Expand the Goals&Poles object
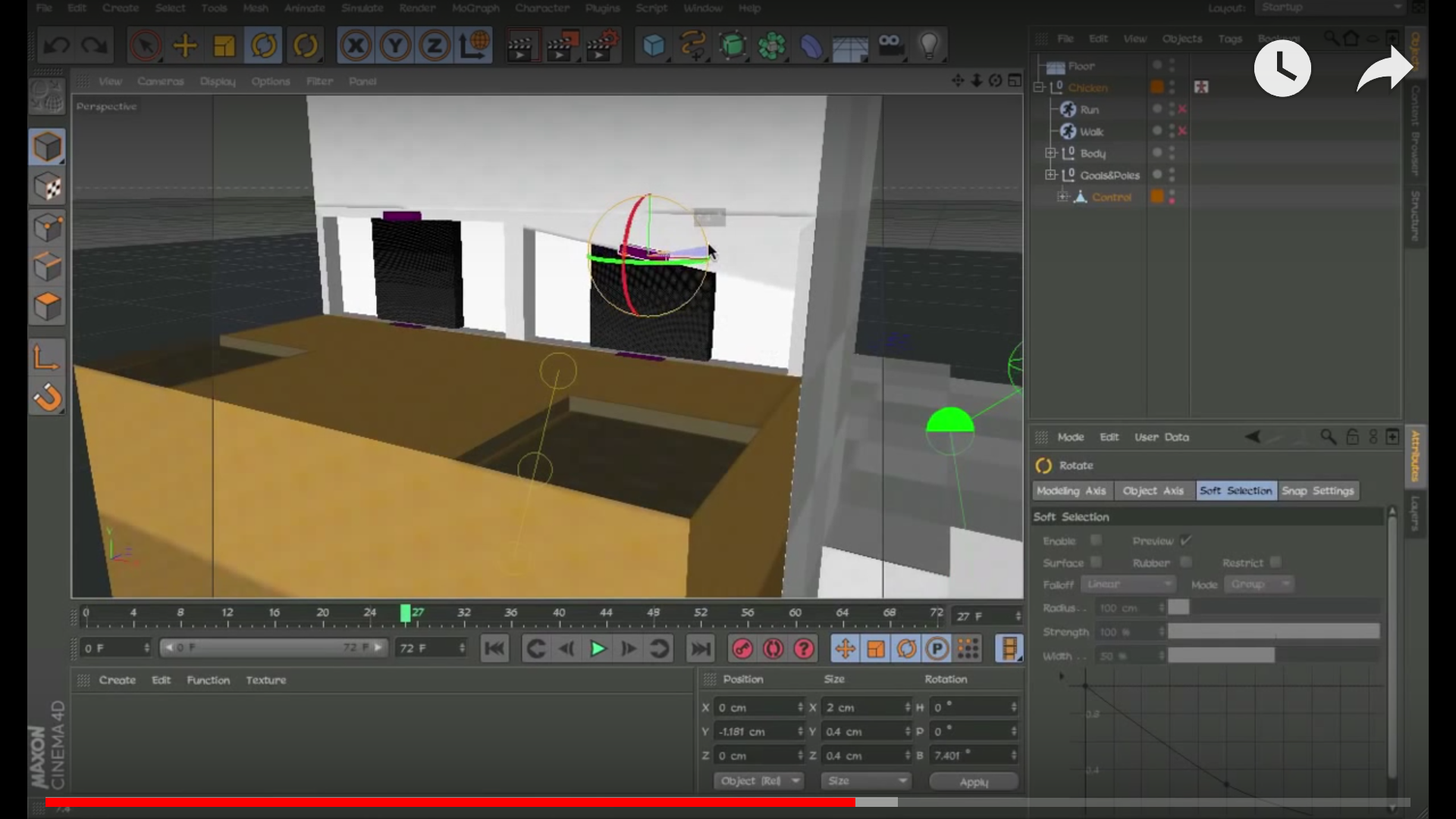This screenshot has width=1456, height=819. tap(1051, 175)
